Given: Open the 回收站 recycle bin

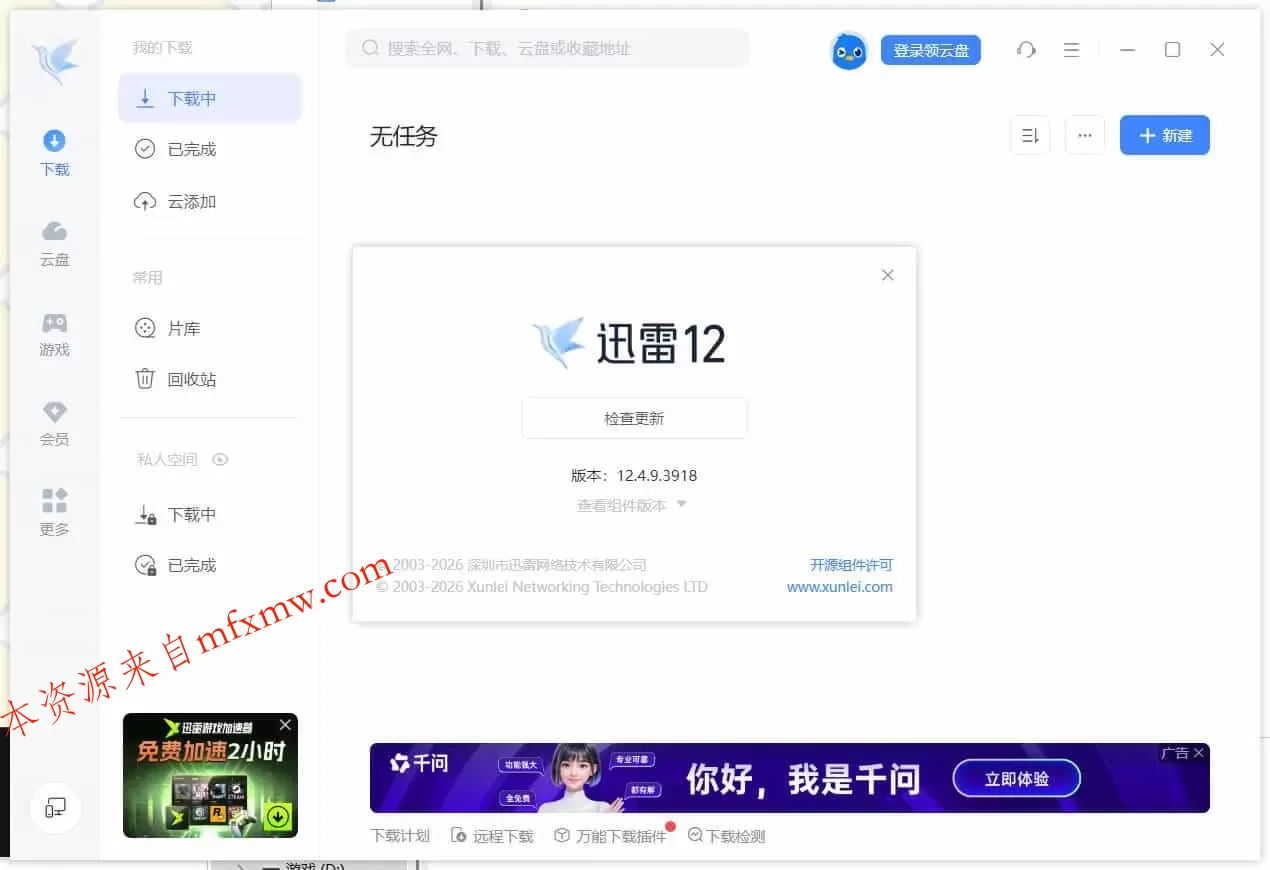Looking at the screenshot, I should tap(210, 379).
